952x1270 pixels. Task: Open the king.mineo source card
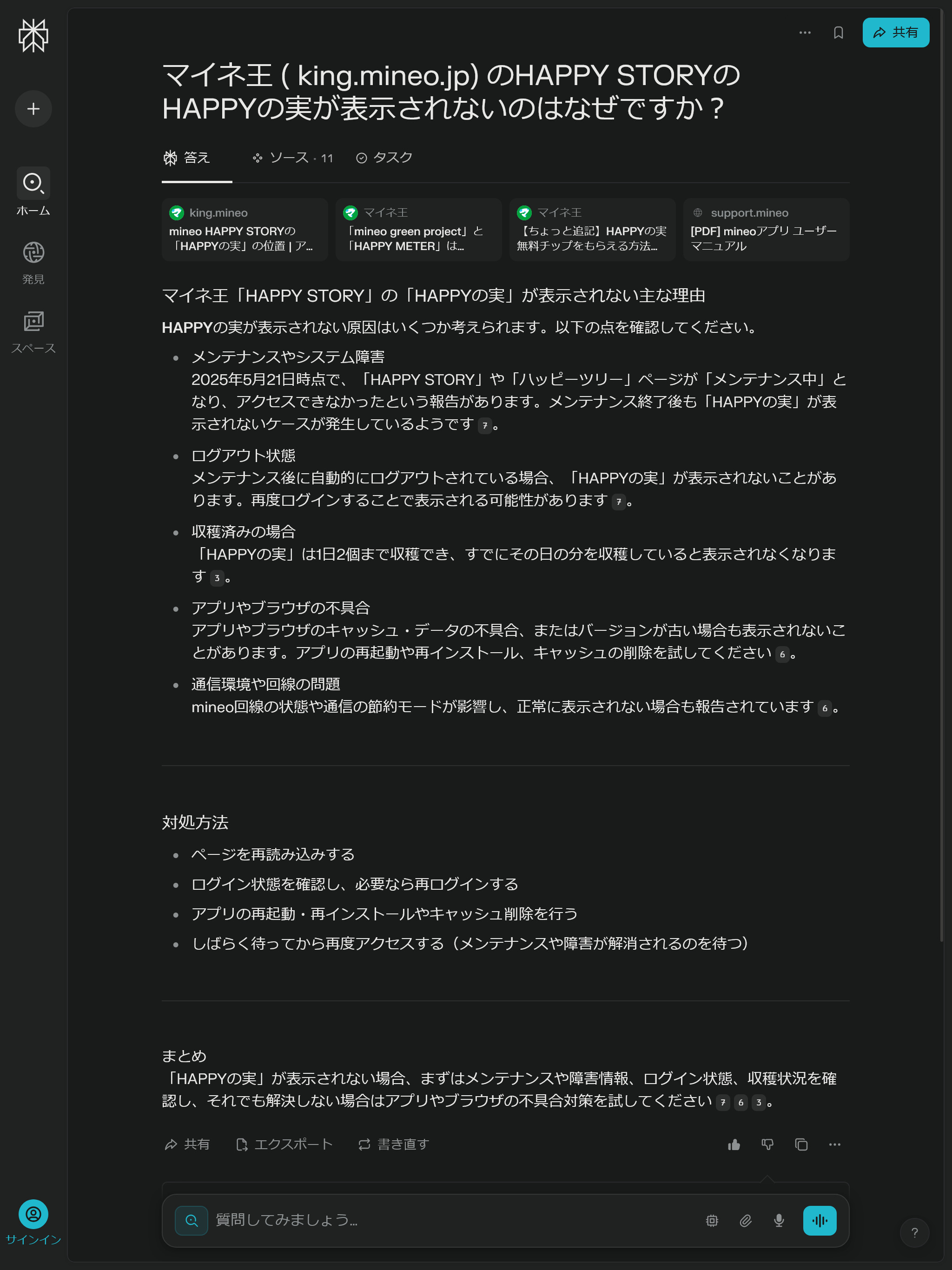(x=245, y=230)
